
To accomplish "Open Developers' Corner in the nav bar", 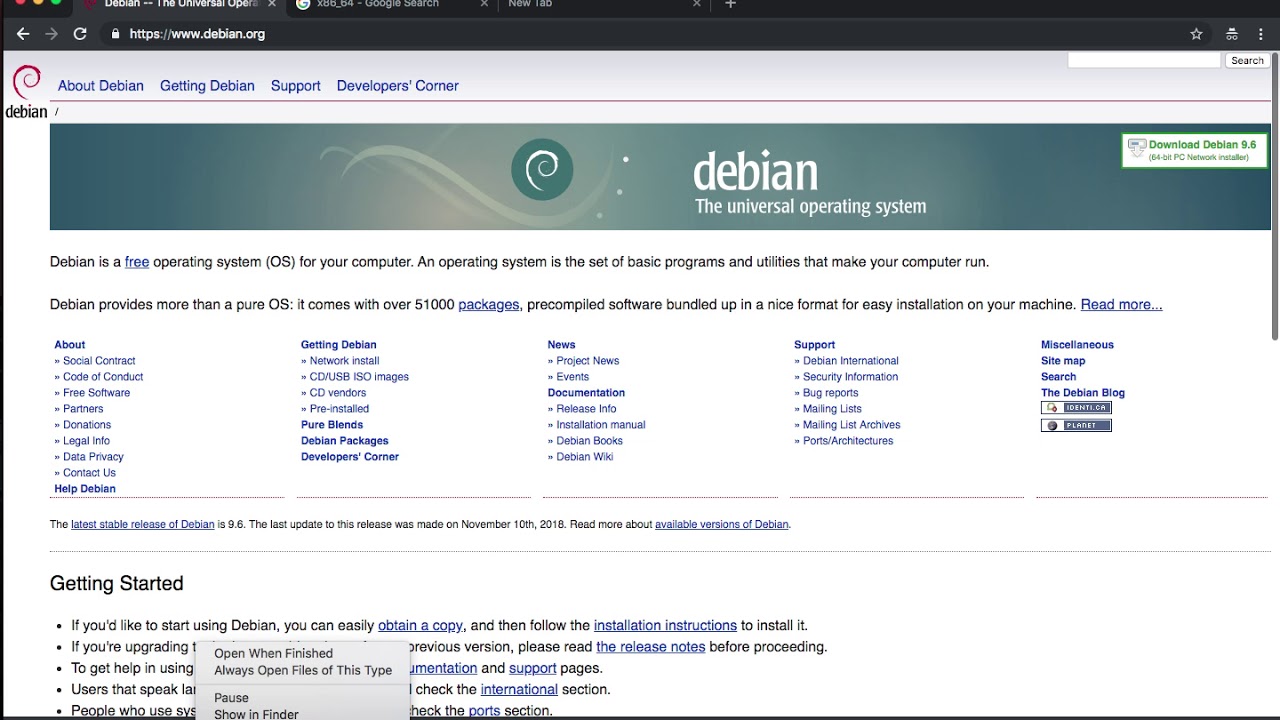I will [x=398, y=86].
